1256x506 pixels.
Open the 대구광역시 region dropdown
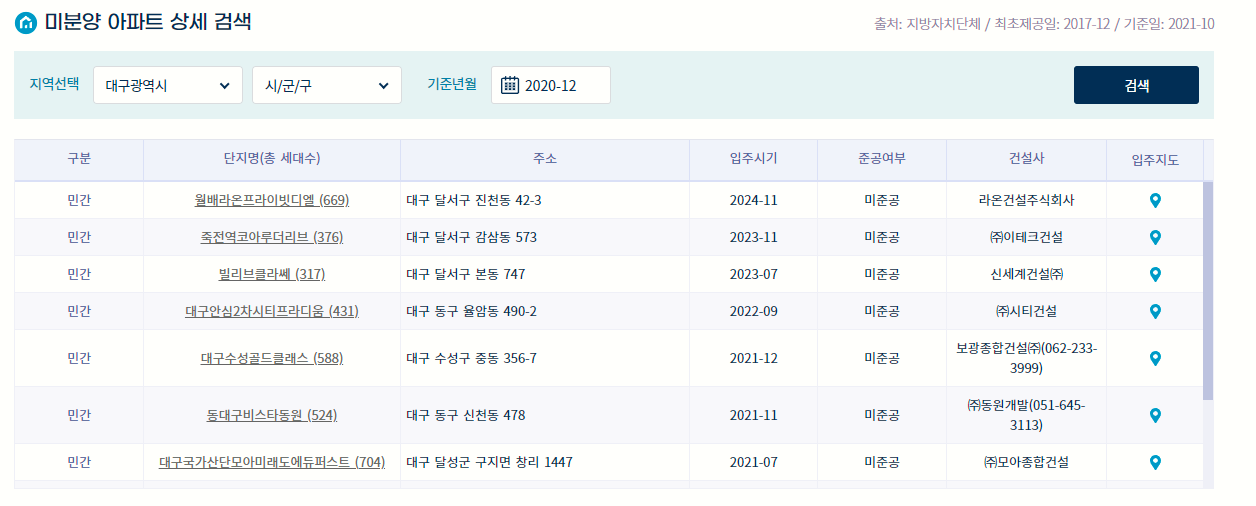tap(168, 85)
